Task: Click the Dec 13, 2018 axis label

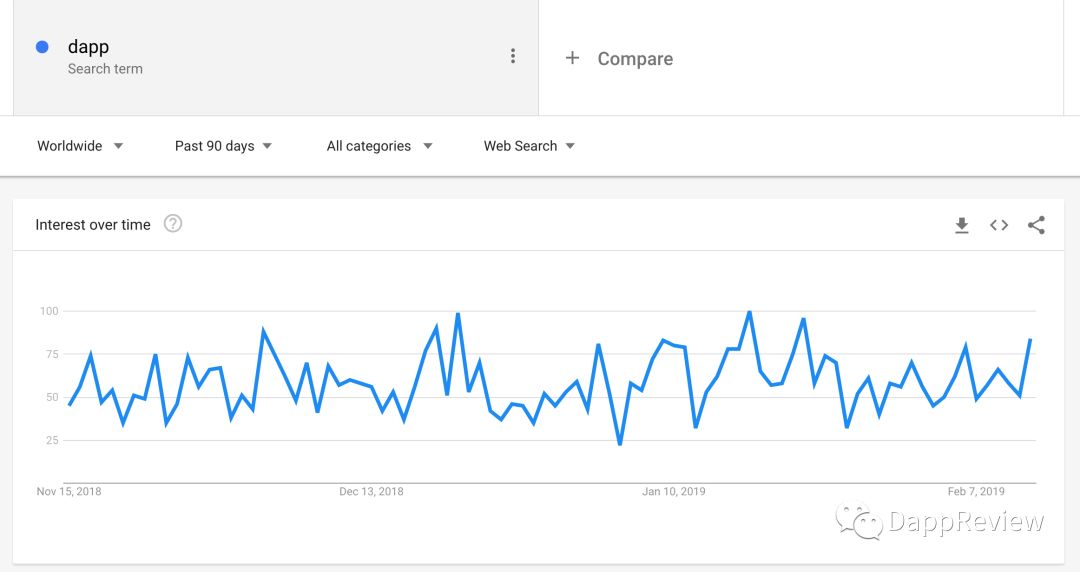Action: click(x=371, y=491)
